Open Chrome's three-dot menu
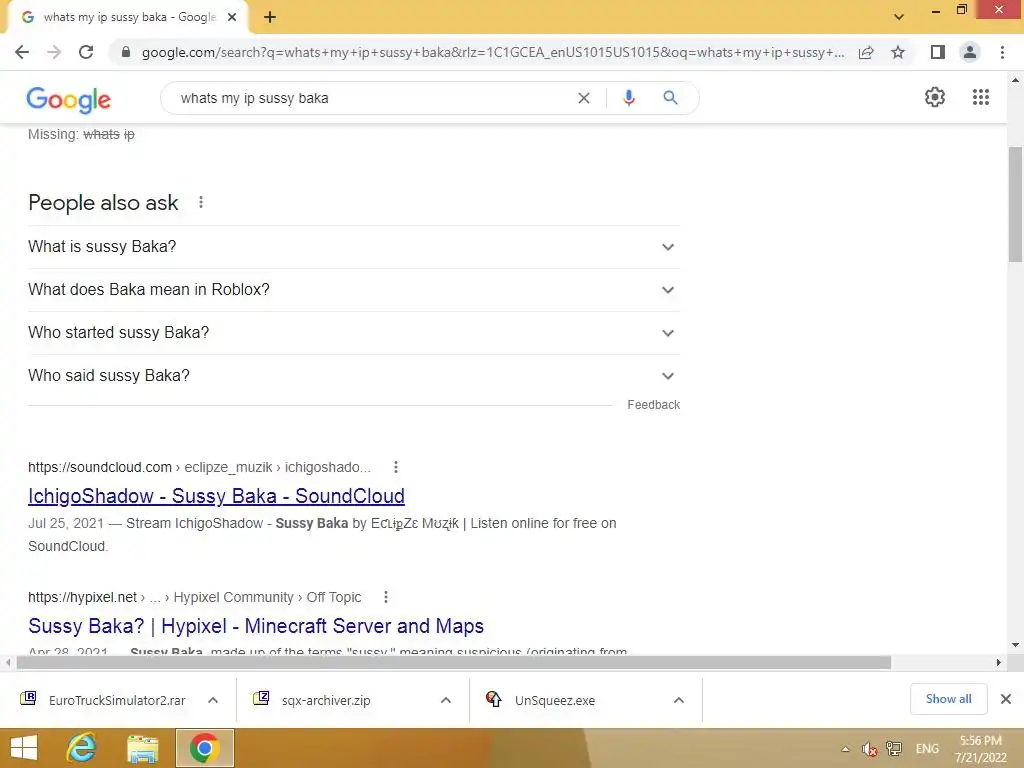This screenshot has width=1024, height=768. tap(1002, 52)
